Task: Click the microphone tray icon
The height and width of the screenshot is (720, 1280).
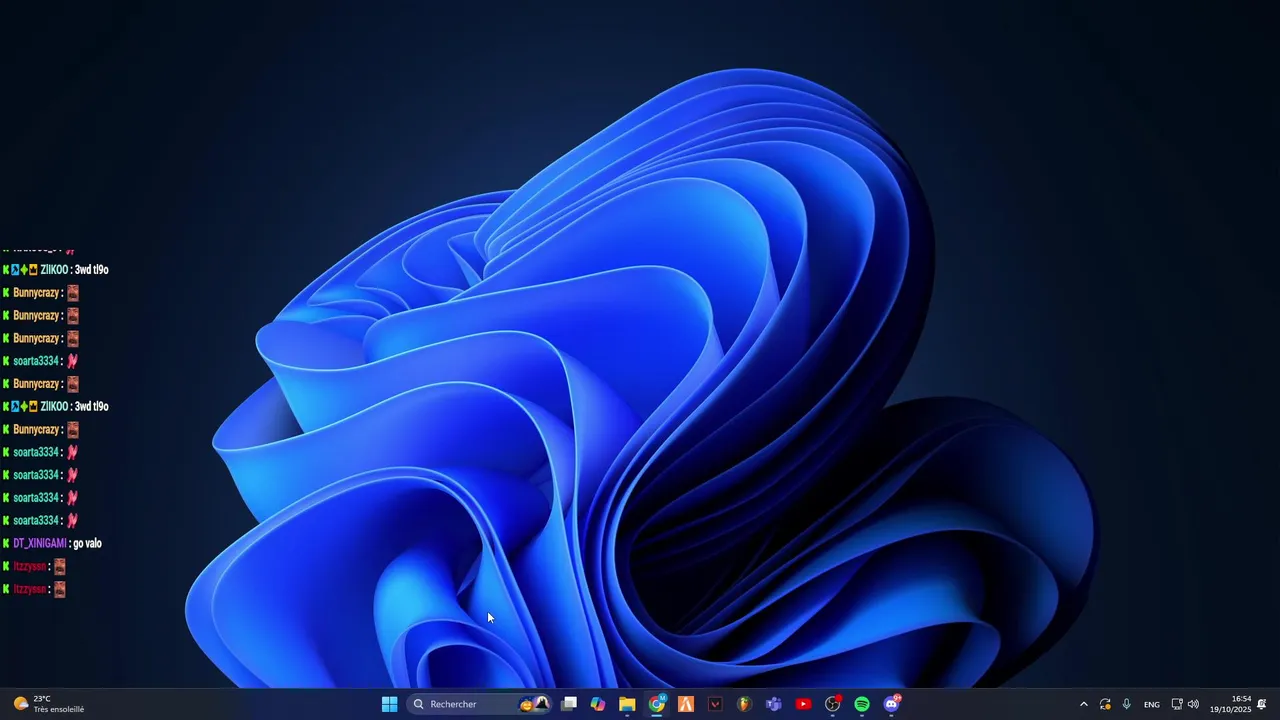Action: (x=1127, y=704)
